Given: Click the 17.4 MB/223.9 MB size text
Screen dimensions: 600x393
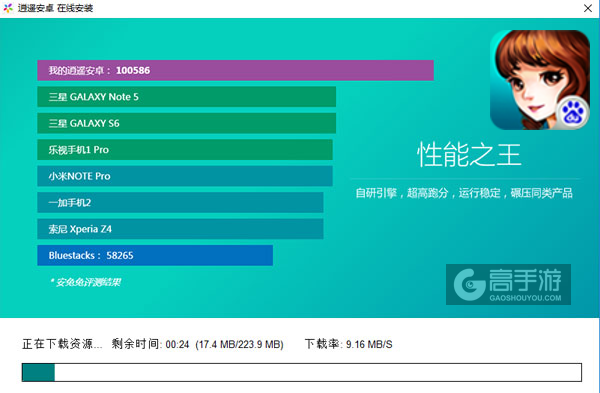Looking at the screenshot, I should (239, 345).
